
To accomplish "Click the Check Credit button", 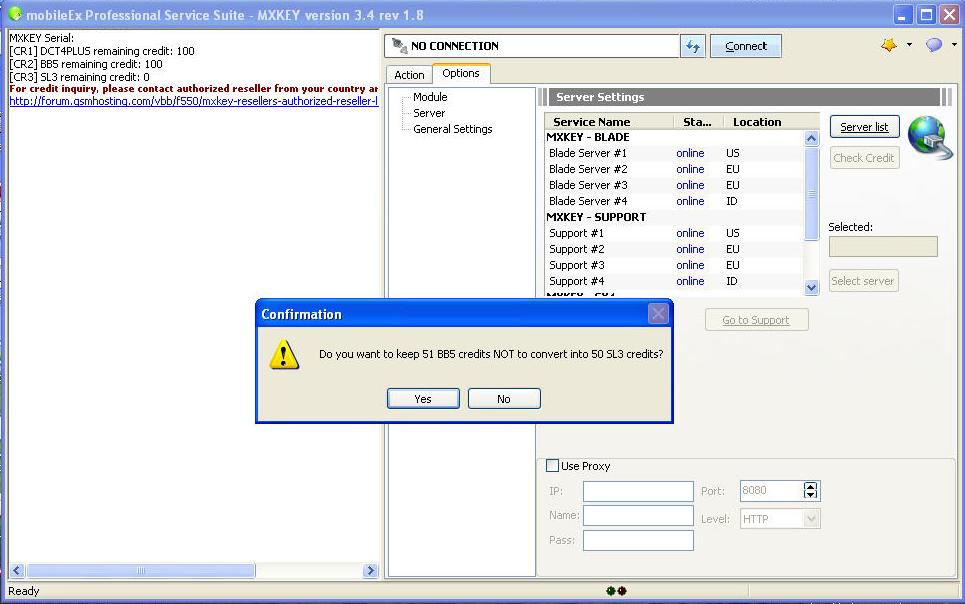I will click(864, 158).
